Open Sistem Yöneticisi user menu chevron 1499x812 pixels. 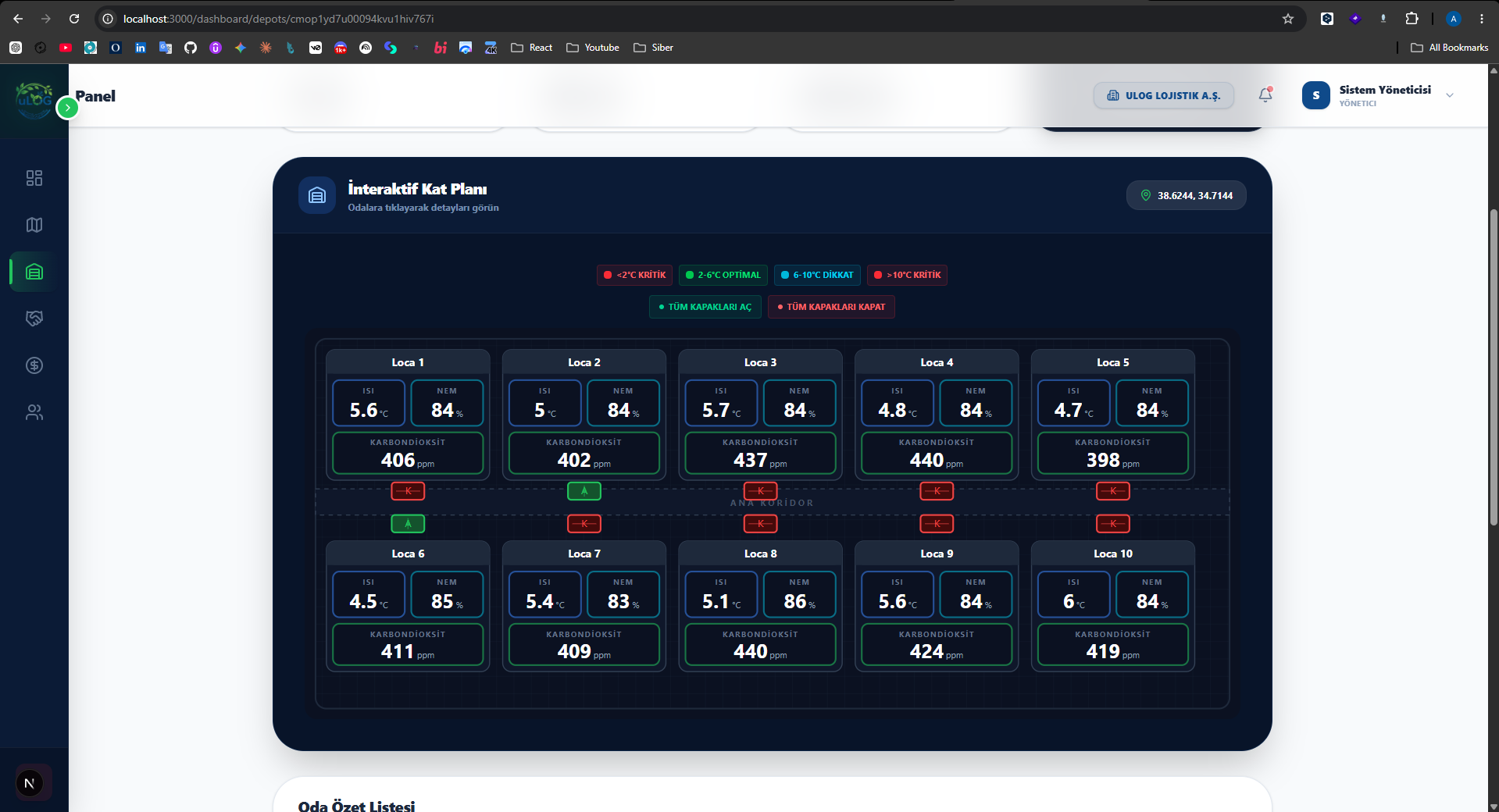[x=1450, y=95]
